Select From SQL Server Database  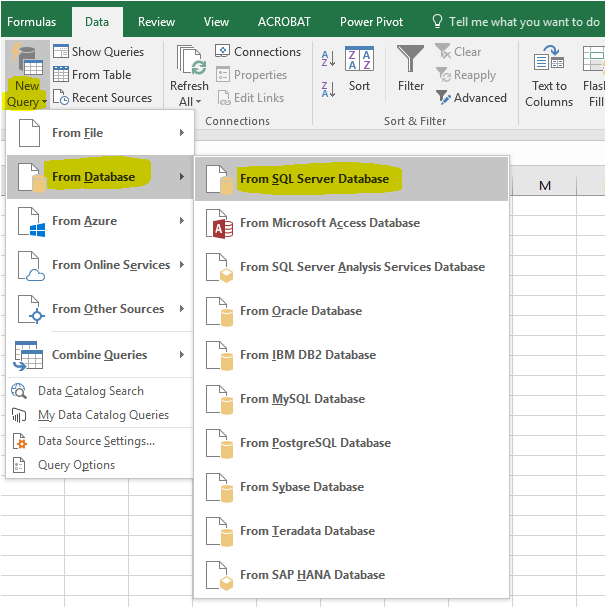coord(314,179)
